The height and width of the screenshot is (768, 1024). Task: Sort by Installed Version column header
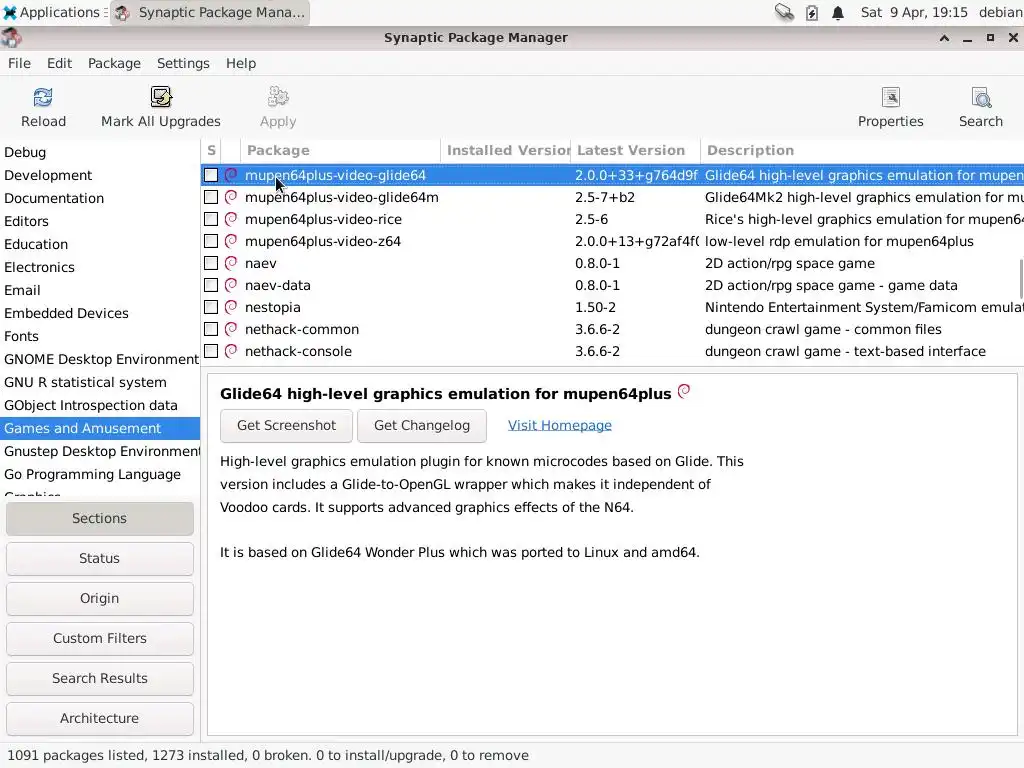point(505,150)
